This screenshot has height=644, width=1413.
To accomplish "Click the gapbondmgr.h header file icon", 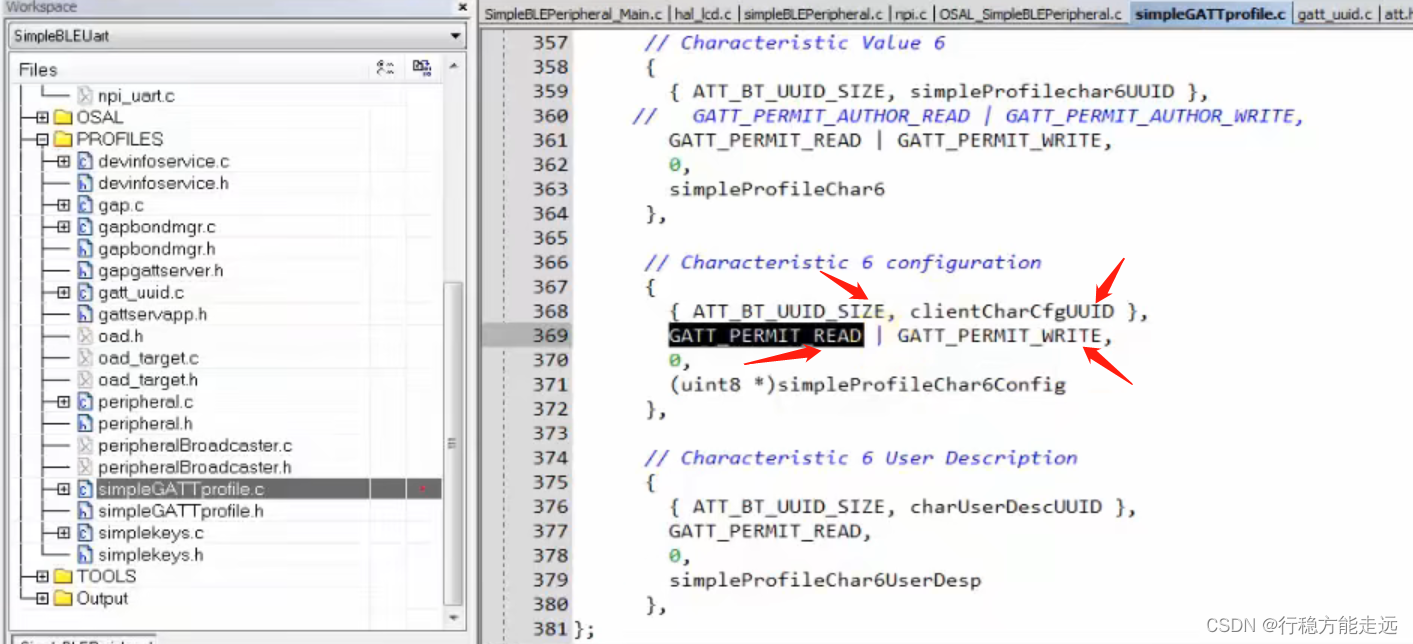I will (85, 248).
